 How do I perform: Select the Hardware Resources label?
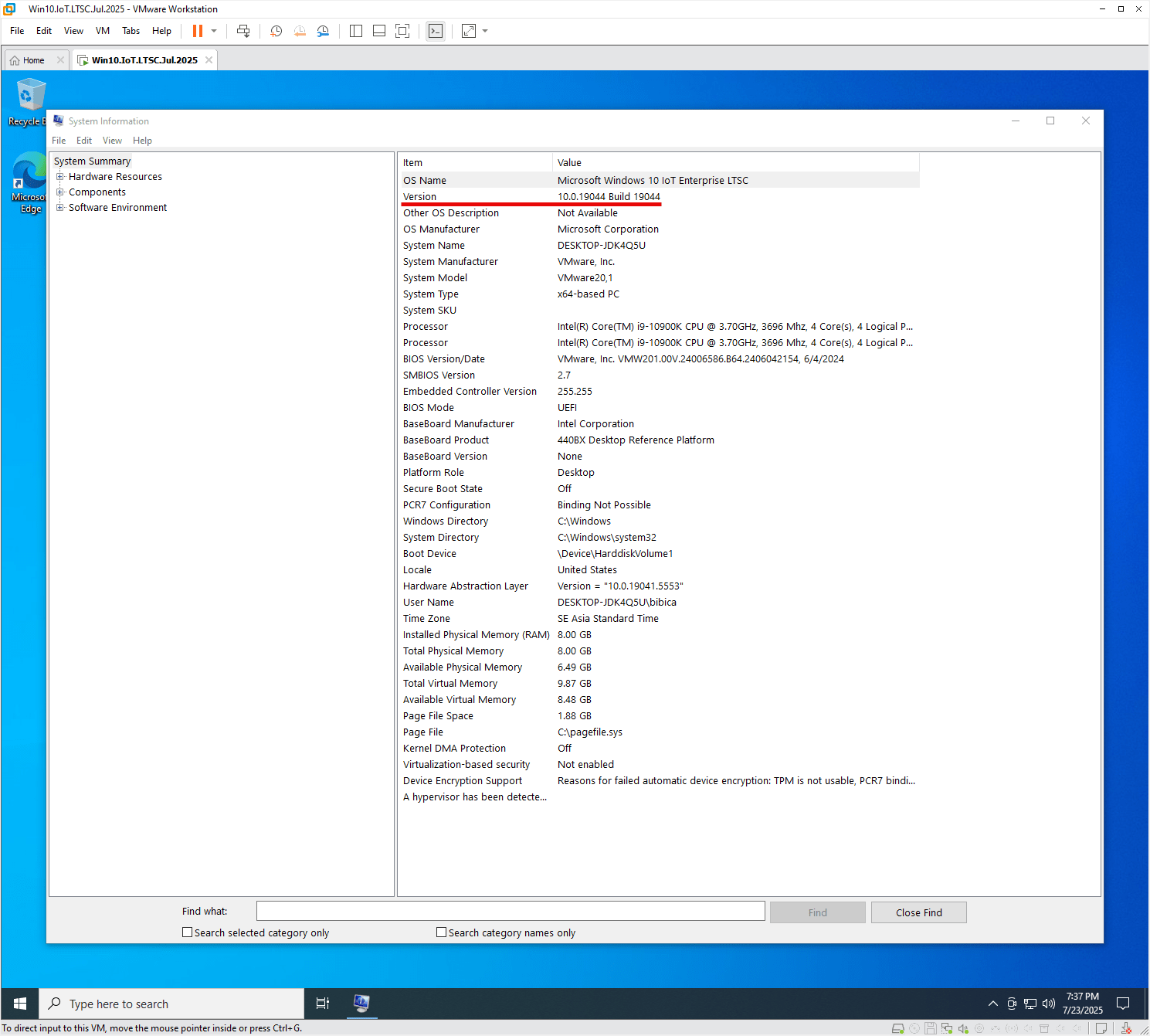pos(115,177)
